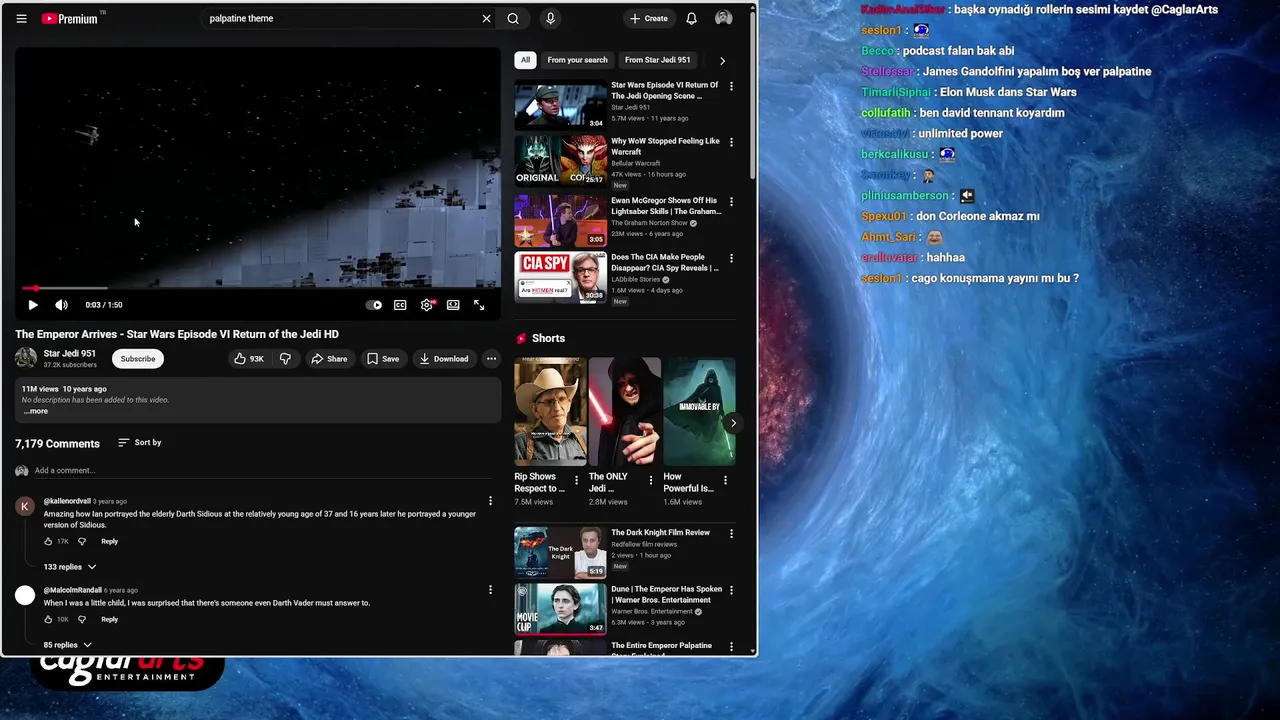This screenshot has height=720, width=1280.
Task: Show more filter chips arrow
Action: tap(722, 60)
